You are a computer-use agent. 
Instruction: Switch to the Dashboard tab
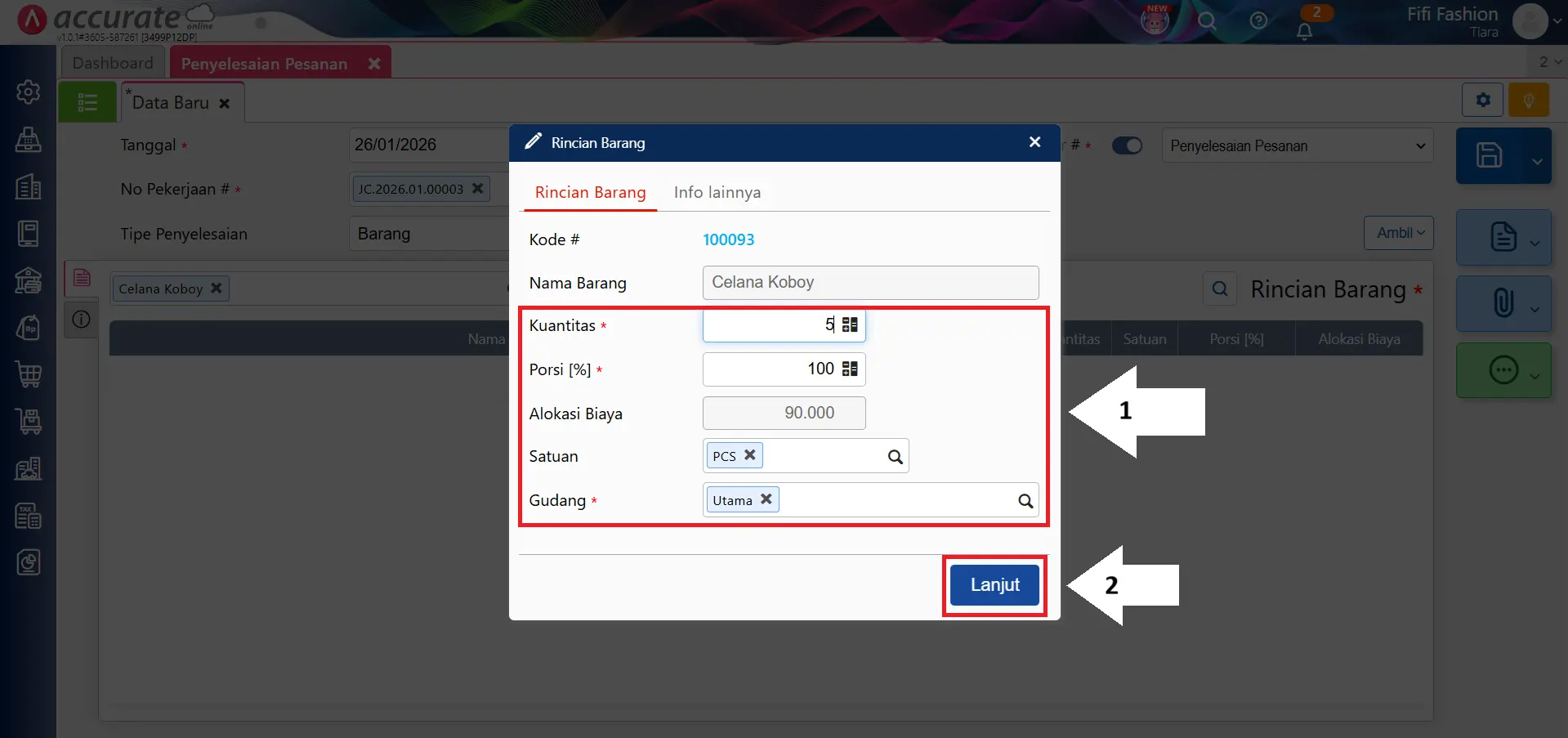[x=113, y=63]
